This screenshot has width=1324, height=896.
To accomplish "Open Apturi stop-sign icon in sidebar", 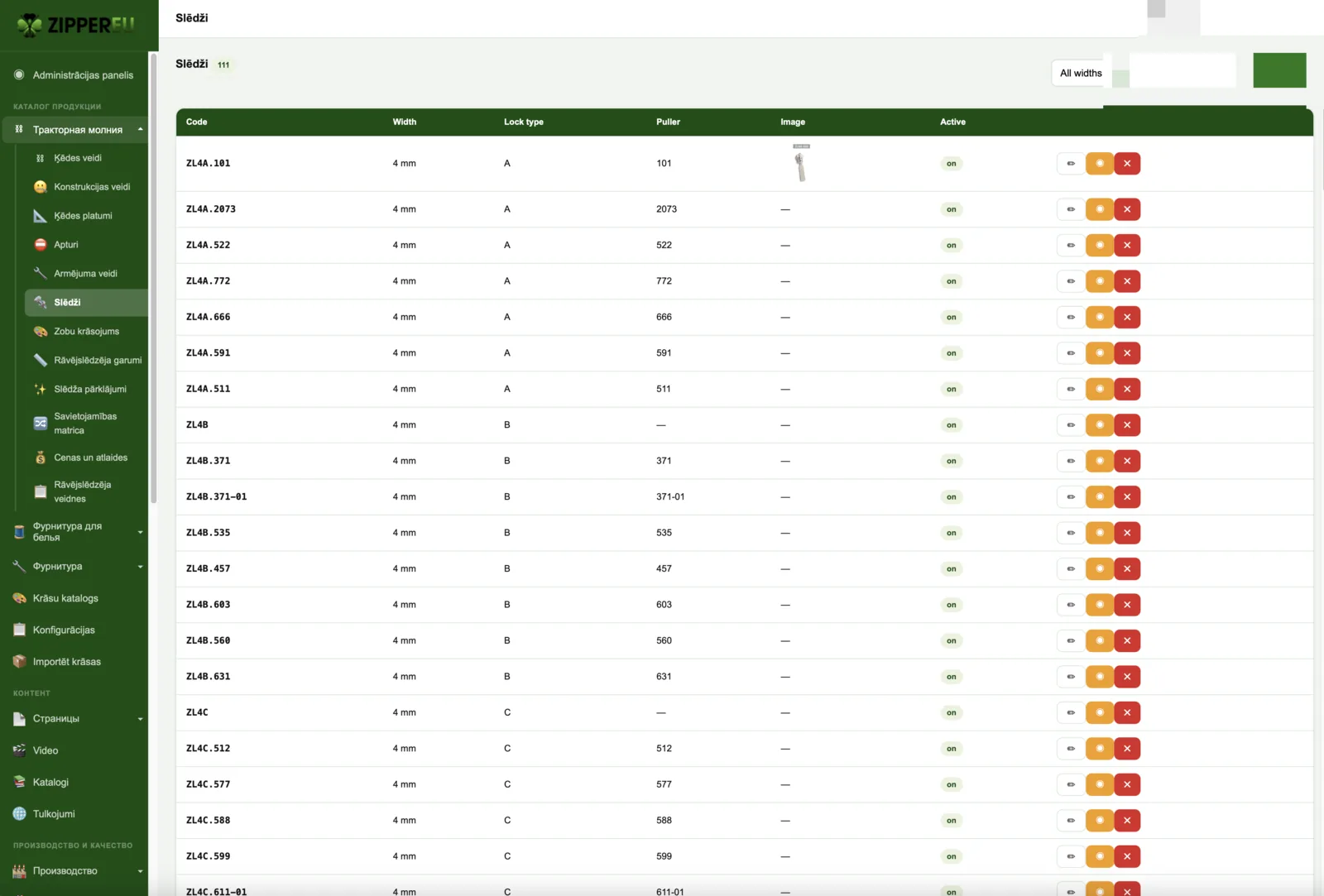I will click(x=41, y=245).
